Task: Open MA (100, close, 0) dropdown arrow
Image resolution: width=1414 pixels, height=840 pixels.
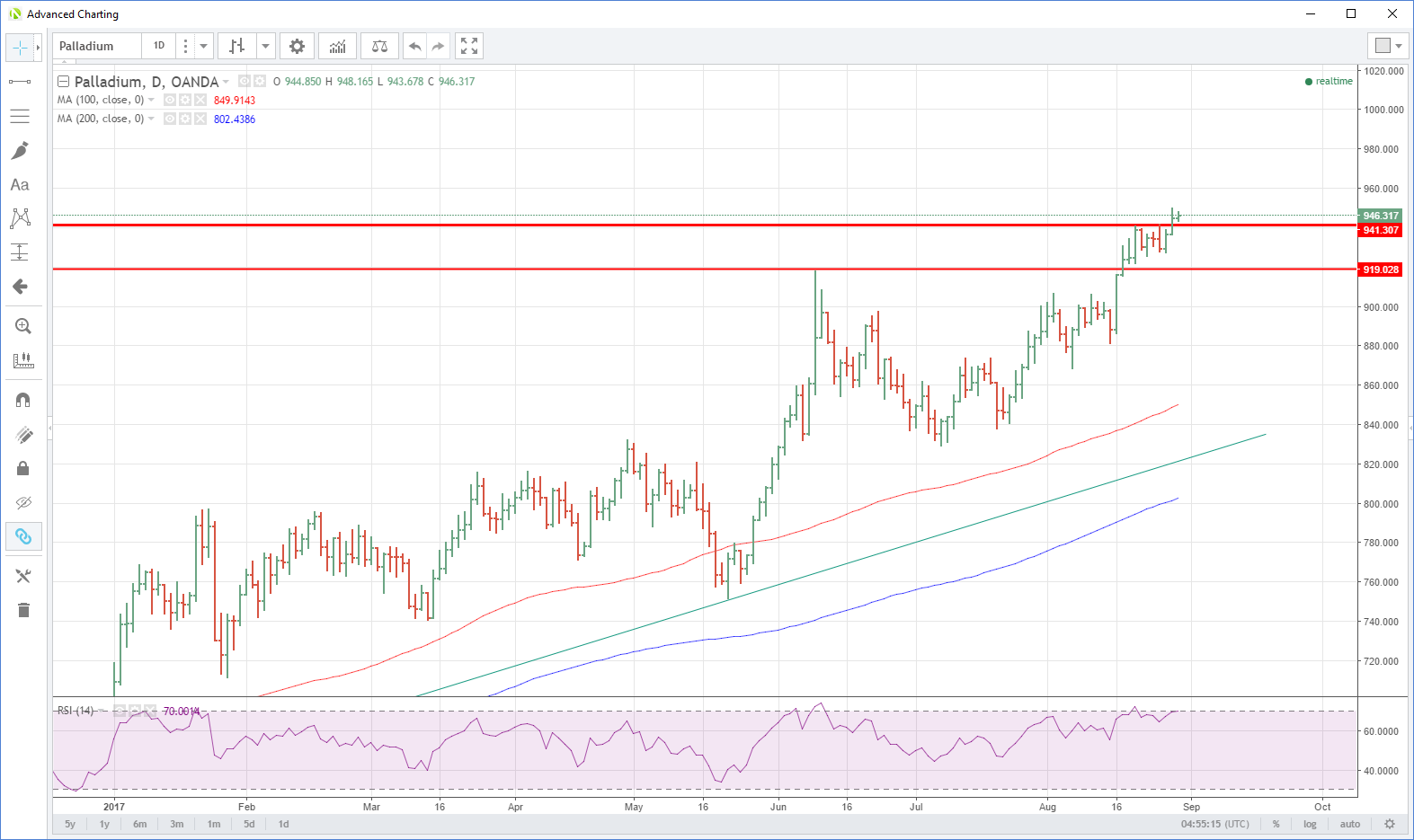Action: (x=151, y=100)
